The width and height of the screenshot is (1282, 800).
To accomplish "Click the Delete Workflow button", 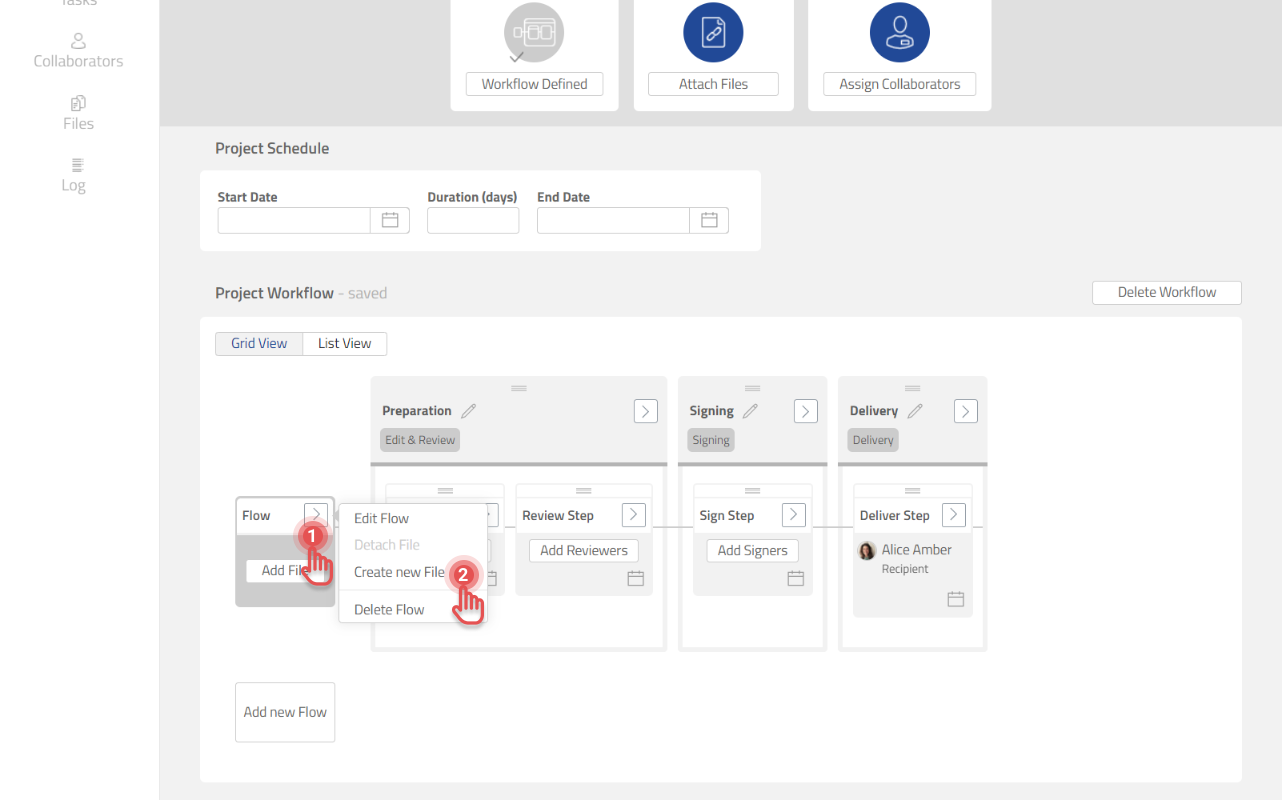I will 1166,292.
